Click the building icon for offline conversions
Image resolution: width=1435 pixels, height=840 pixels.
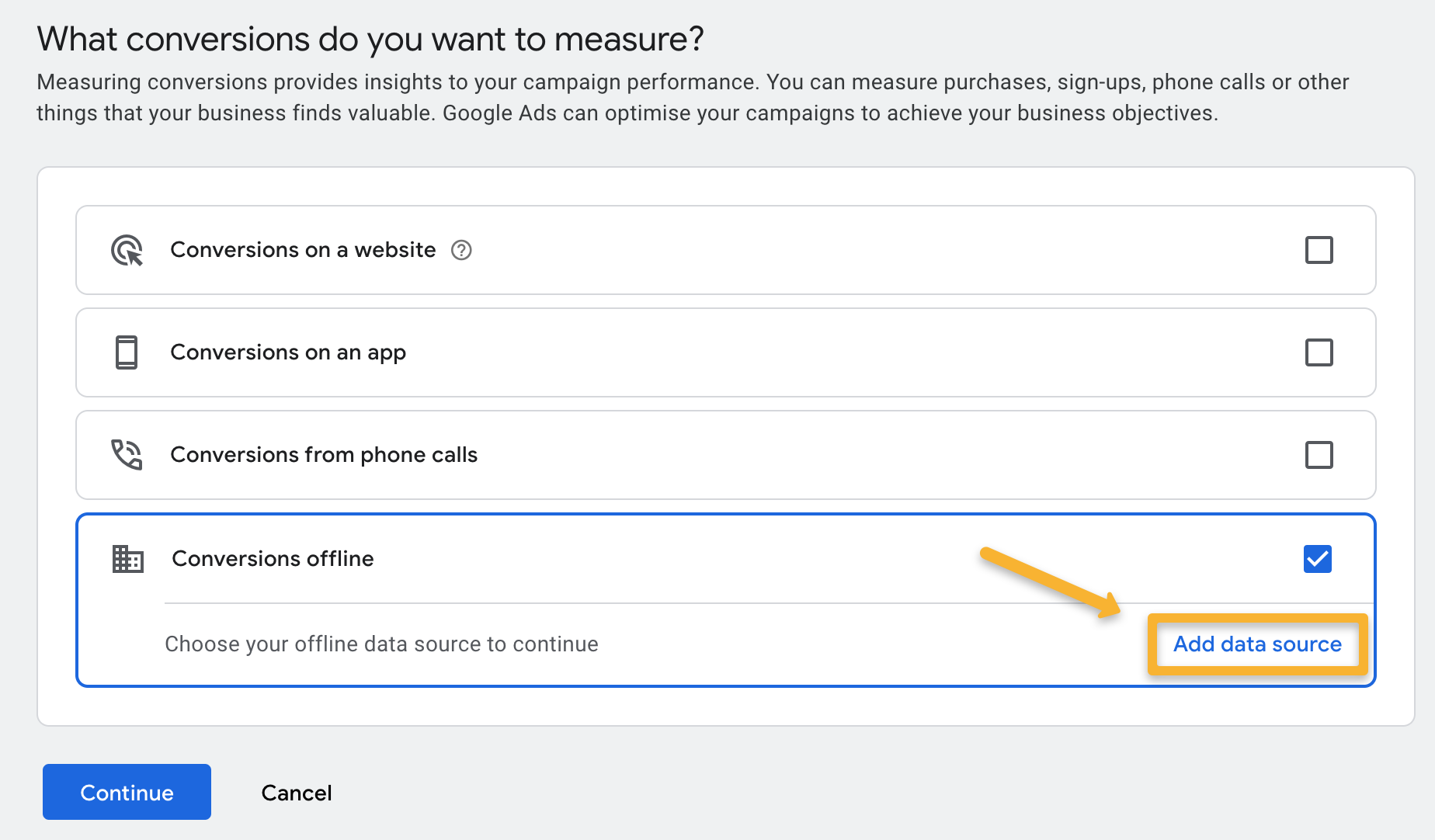coord(128,559)
